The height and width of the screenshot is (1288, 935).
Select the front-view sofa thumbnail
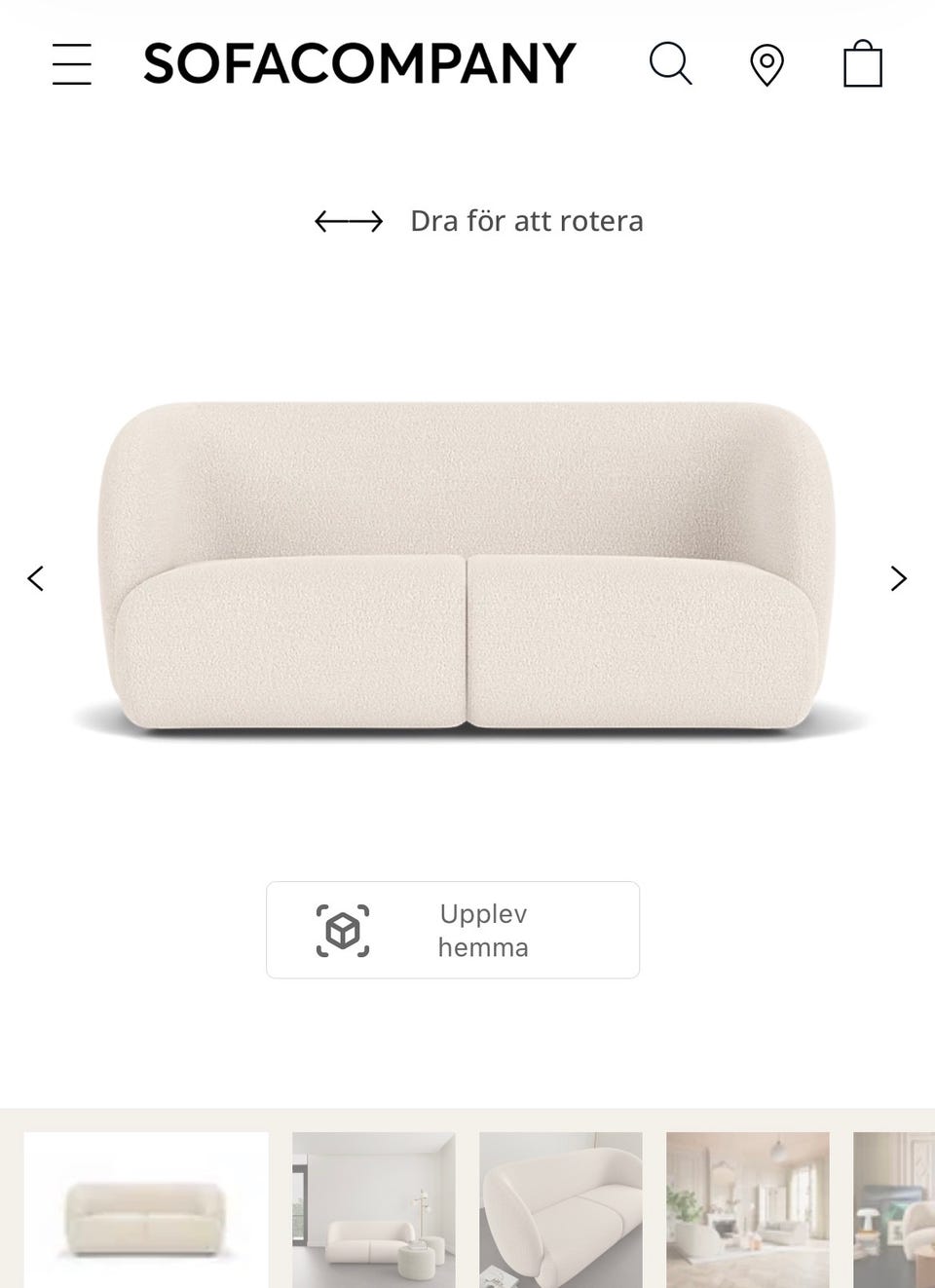coord(146,1210)
